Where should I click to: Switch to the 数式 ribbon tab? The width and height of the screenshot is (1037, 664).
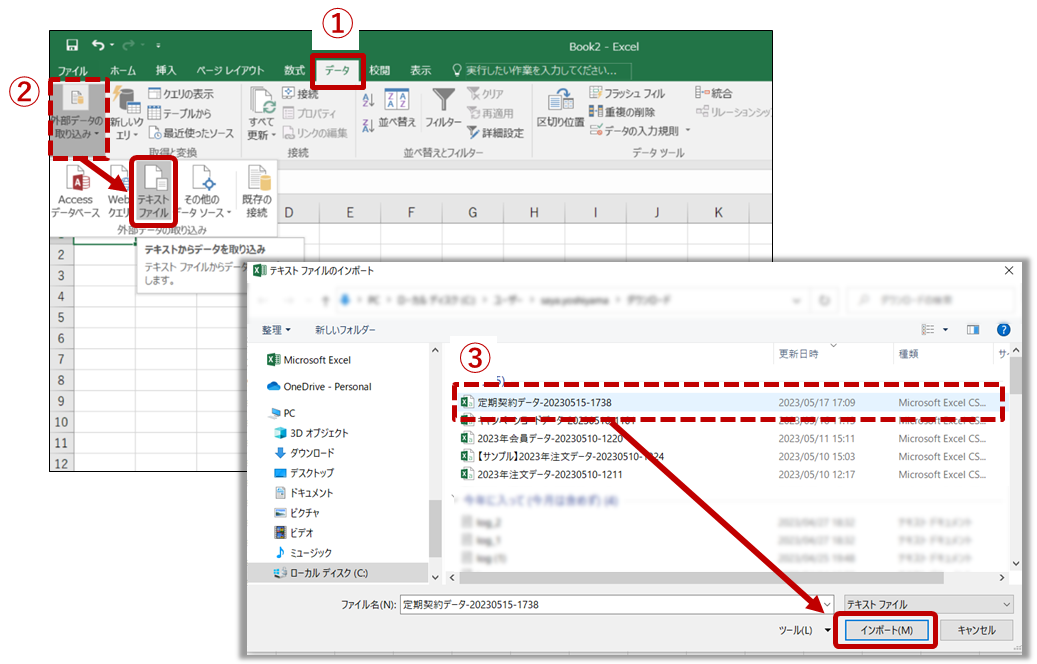294,71
